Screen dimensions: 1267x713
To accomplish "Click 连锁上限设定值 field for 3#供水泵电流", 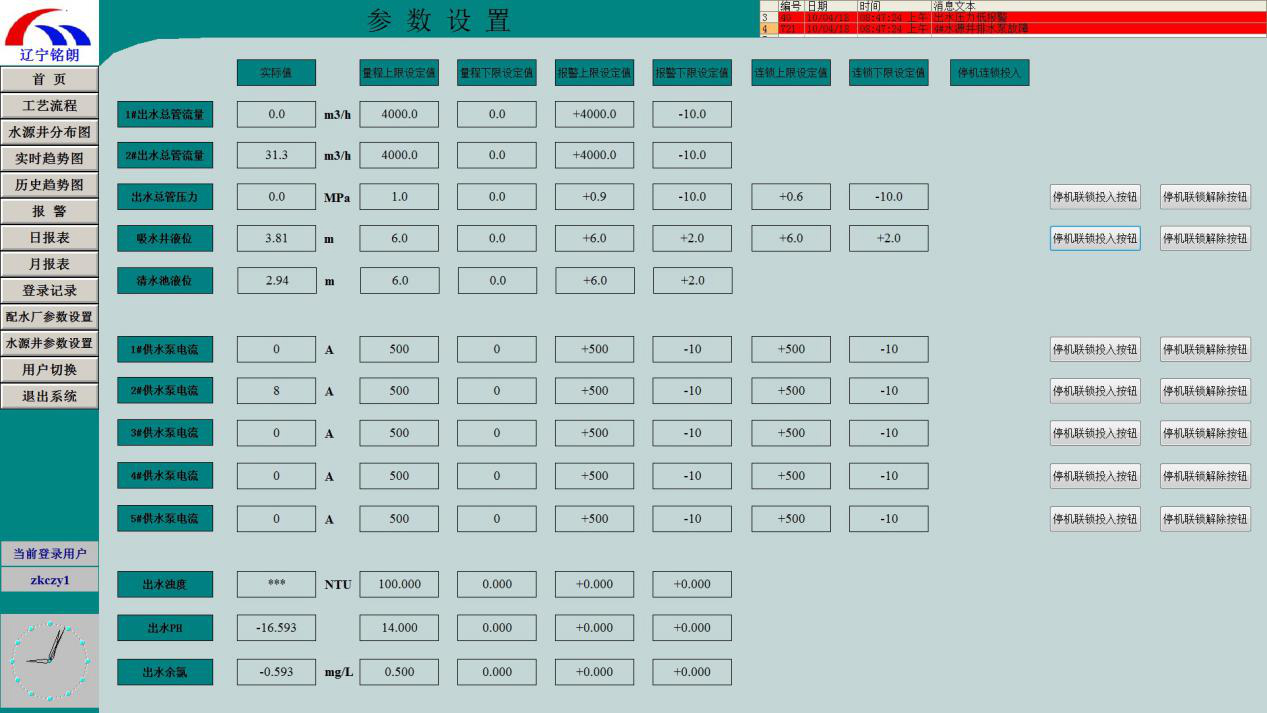I will coord(791,433).
